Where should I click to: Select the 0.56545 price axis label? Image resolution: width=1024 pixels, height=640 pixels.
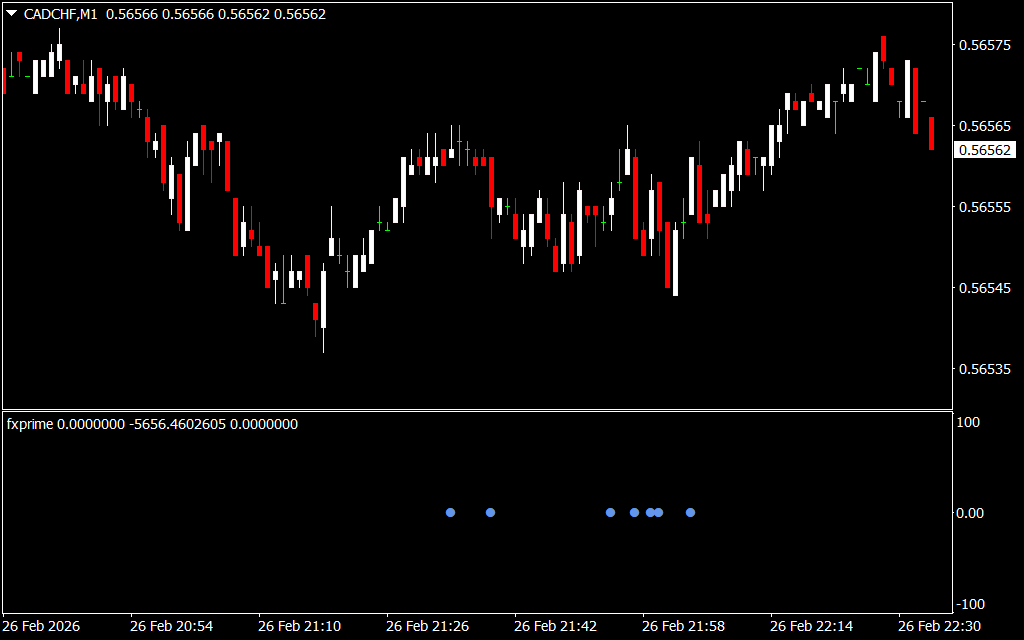tap(984, 288)
